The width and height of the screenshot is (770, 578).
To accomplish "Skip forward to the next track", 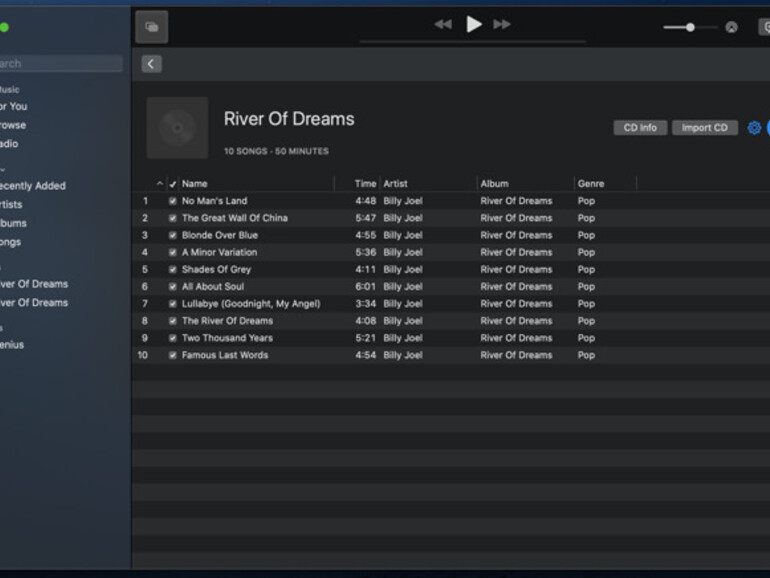I will (x=502, y=24).
